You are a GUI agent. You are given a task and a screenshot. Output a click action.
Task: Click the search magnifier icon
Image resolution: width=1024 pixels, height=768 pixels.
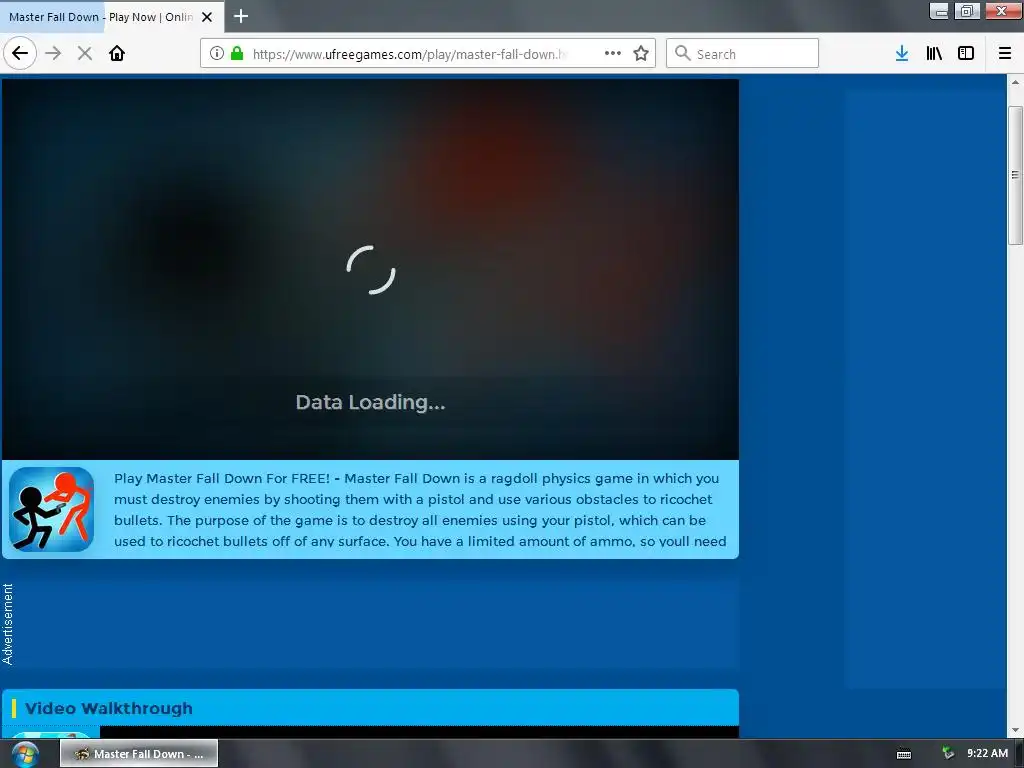point(682,53)
